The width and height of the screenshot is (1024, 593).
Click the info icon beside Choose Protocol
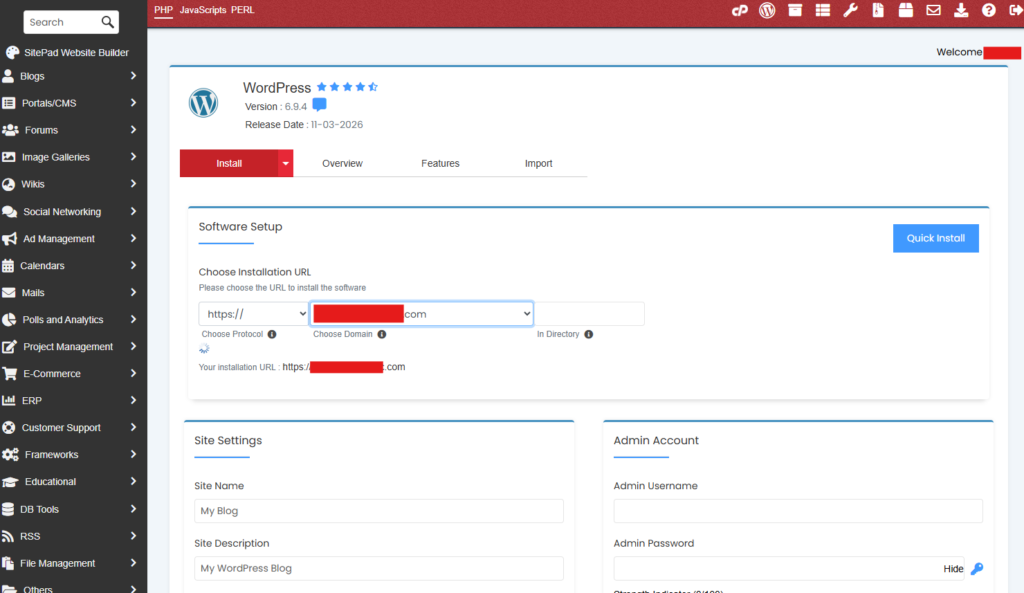(272, 334)
